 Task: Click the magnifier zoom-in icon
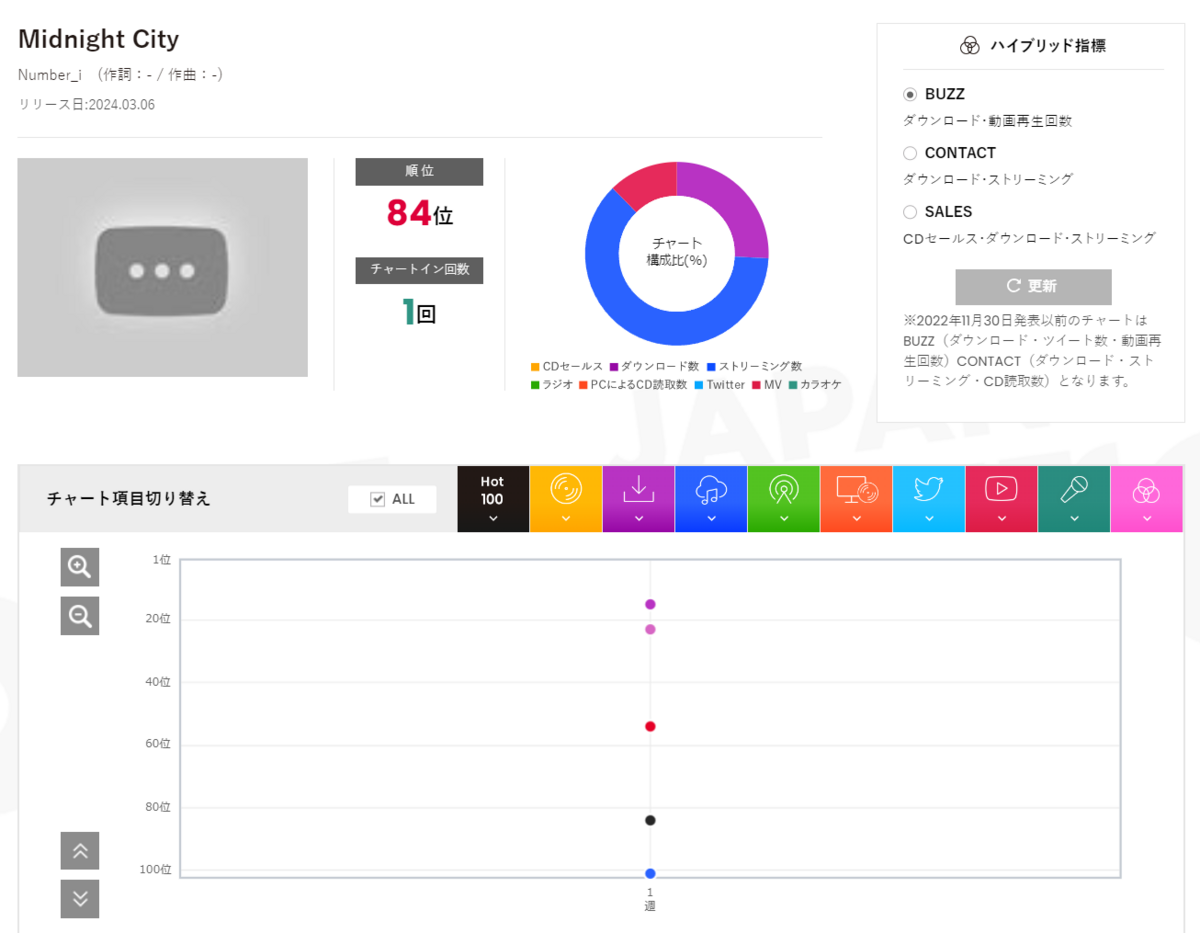(x=80, y=567)
